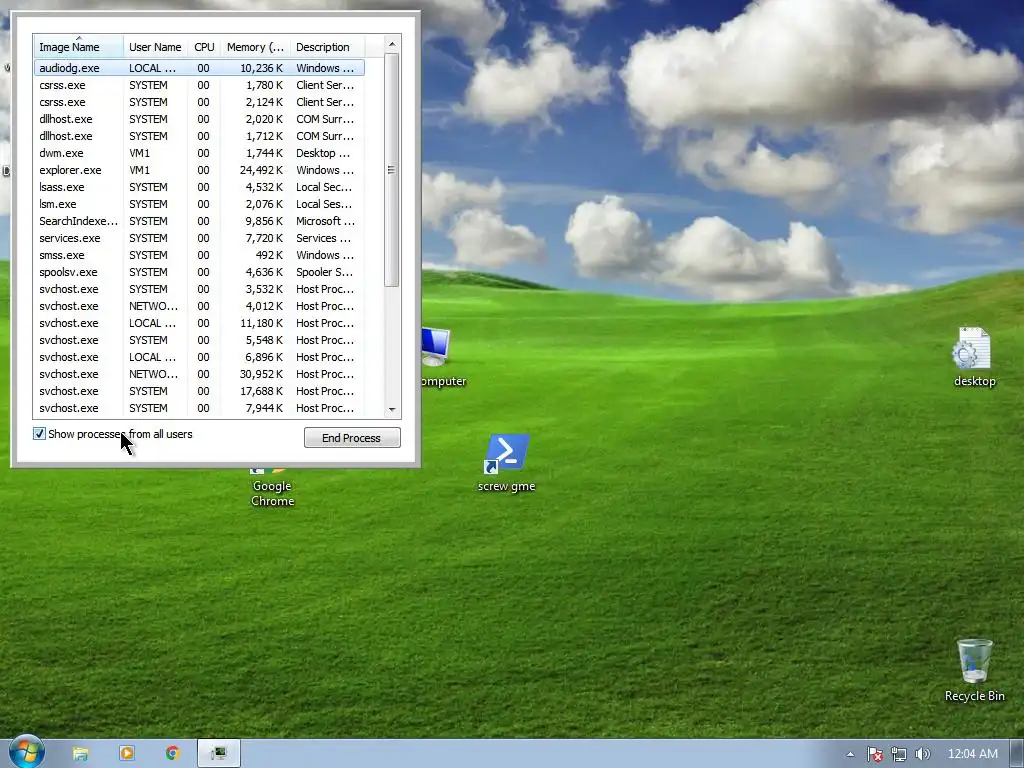The image size is (1024, 768).
Task: Select the Recycle Bin icon
Action: coord(974,671)
